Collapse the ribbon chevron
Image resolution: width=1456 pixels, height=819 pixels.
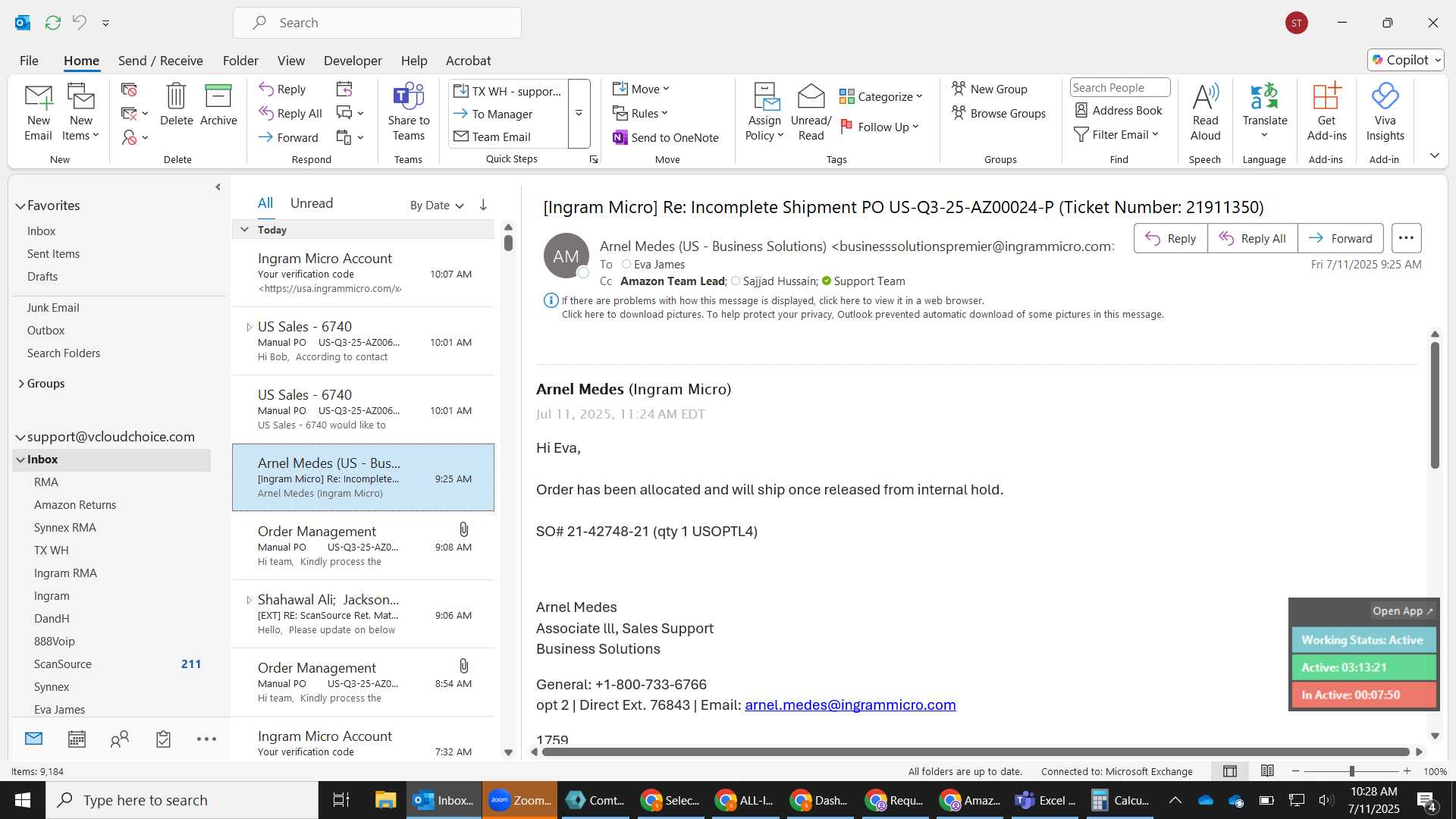point(1434,155)
